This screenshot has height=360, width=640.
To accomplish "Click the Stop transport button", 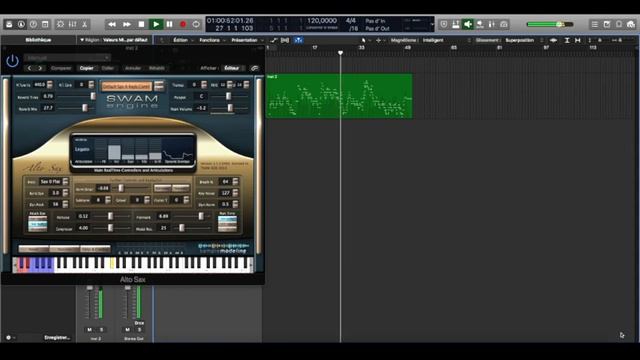I will 141,24.
